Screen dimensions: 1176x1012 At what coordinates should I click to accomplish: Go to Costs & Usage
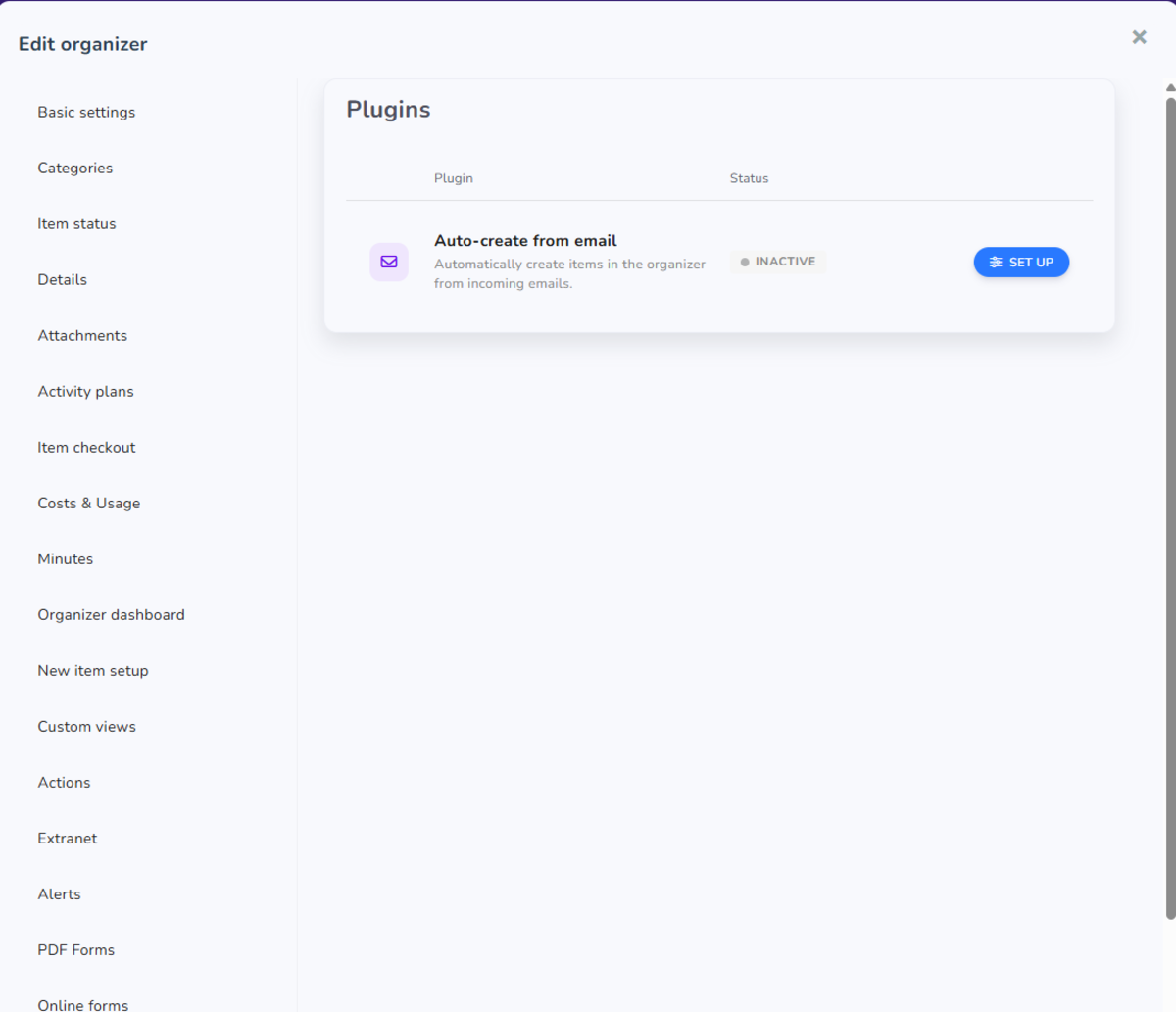click(88, 503)
